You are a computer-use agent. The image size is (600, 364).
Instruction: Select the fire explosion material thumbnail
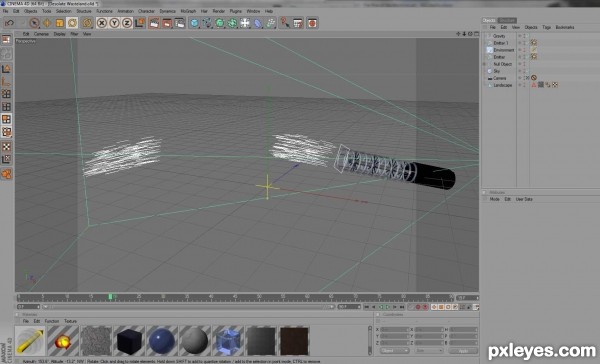pyautogui.click(x=63, y=341)
